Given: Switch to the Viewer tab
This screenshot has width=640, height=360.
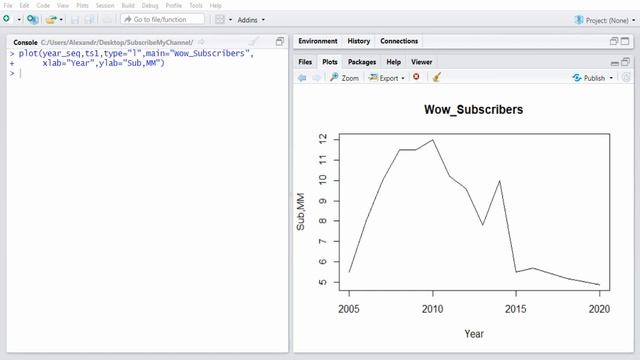Looking at the screenshot, I should 422,62.
